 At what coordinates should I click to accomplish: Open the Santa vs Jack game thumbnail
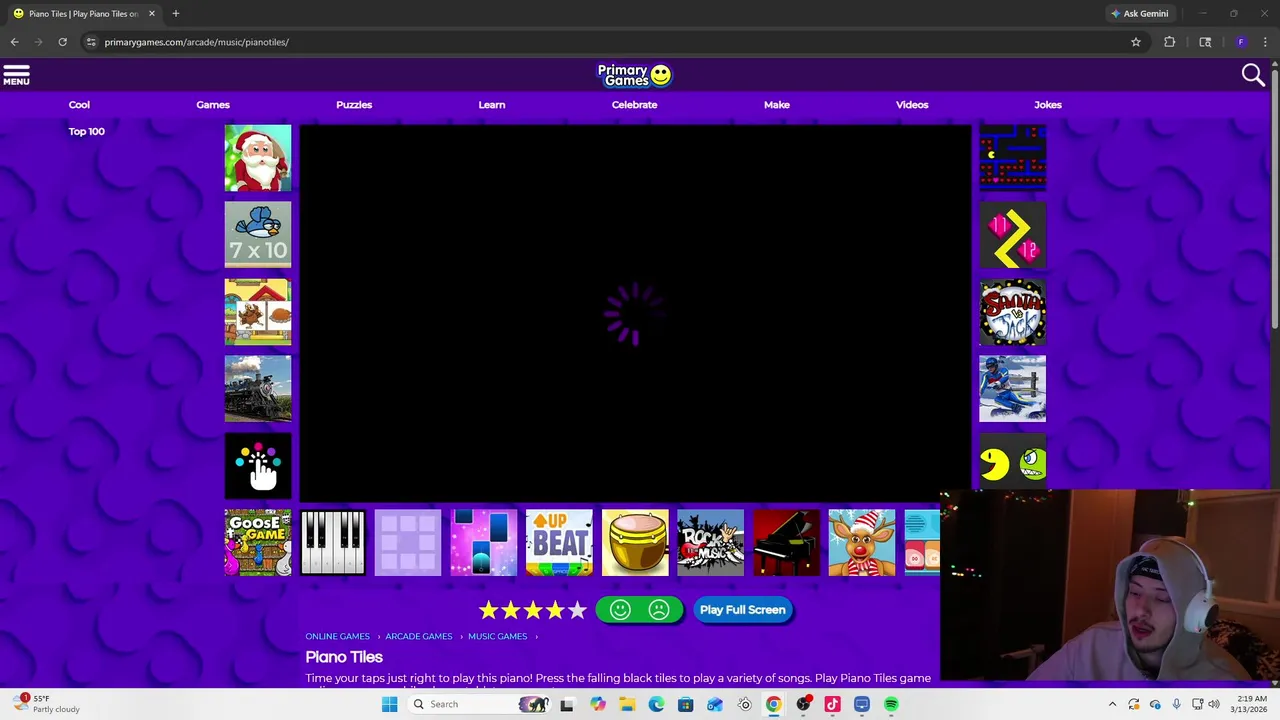[x=1012, y=312]
